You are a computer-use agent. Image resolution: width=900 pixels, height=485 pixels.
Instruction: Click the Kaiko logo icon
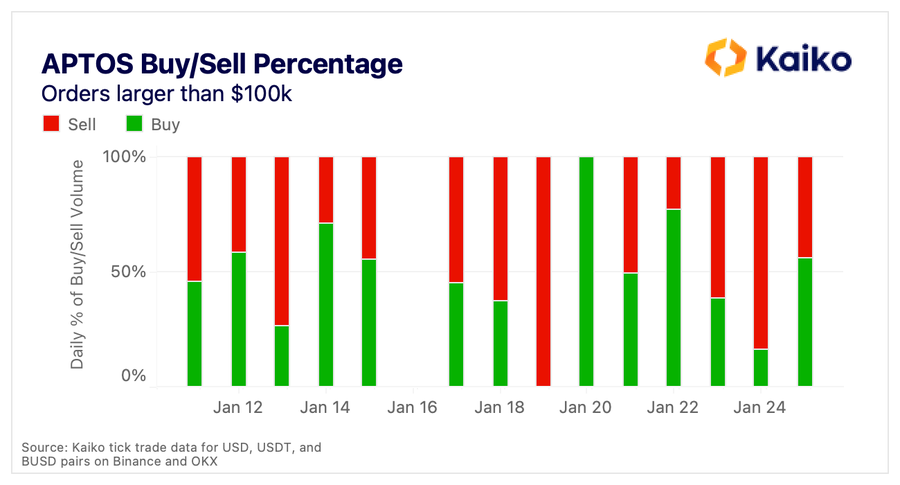(x=726, y=57)
